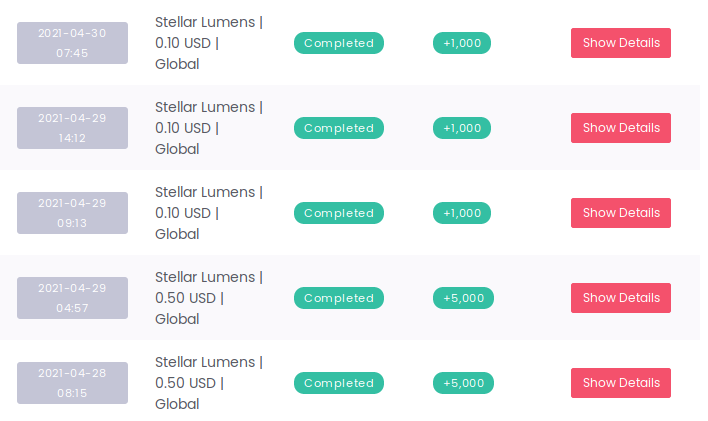The height and width of the screenshot is (421, 708).
Task: Click the 2021-04-30 07:45 date badge
Action: pyautogui.click(x=72, y=43)
